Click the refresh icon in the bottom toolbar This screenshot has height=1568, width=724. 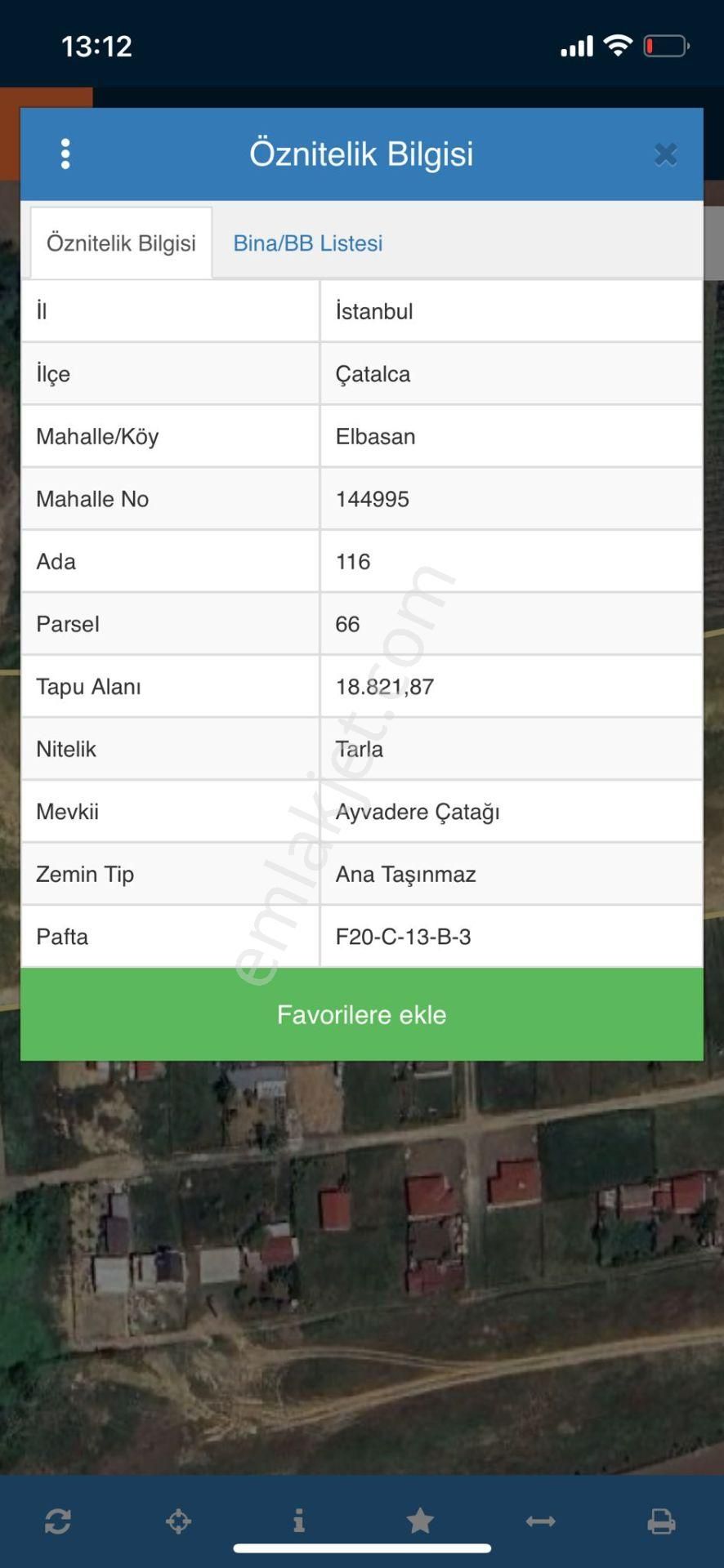click(x=59, y=1522)
